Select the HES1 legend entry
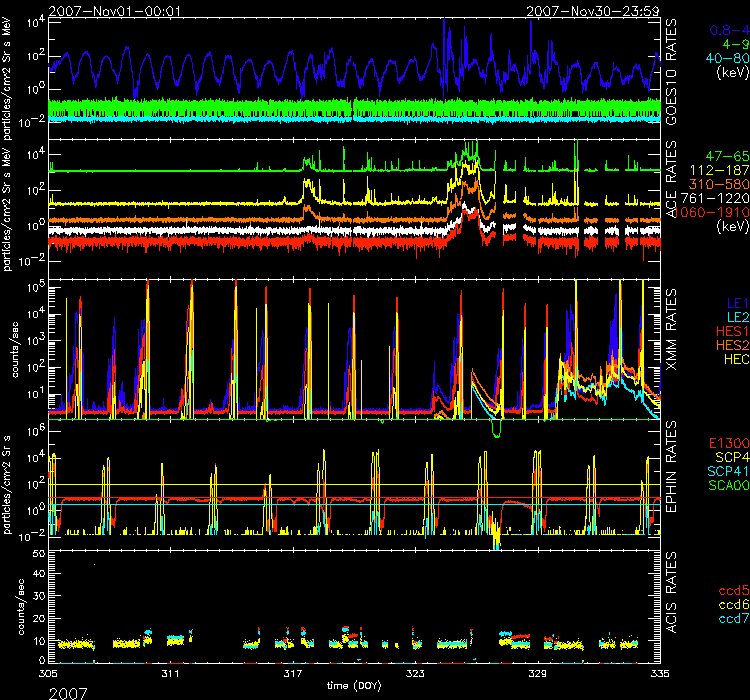750x700 pixels. 733,331
